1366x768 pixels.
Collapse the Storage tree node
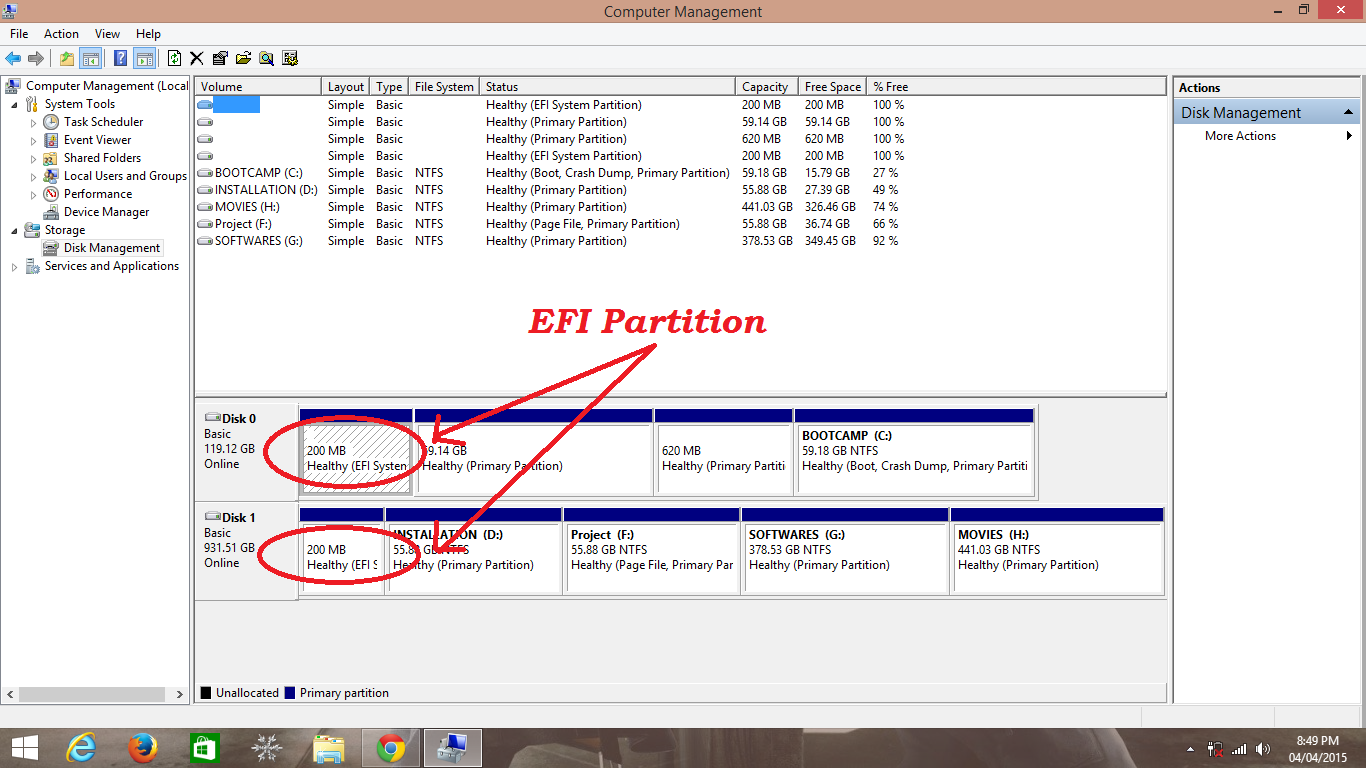point(14,231)
